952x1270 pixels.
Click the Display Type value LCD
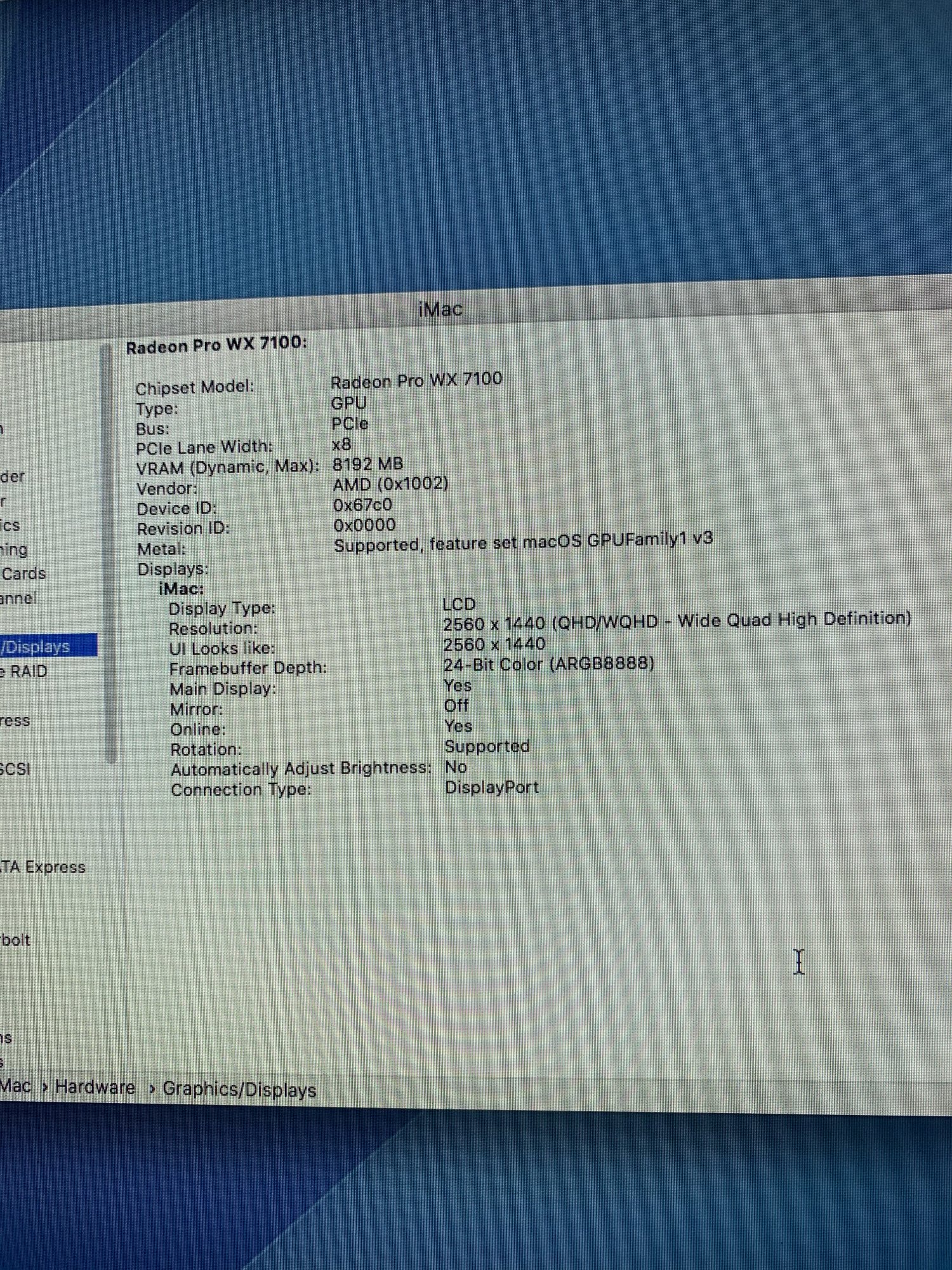click(x=459, y=604)
